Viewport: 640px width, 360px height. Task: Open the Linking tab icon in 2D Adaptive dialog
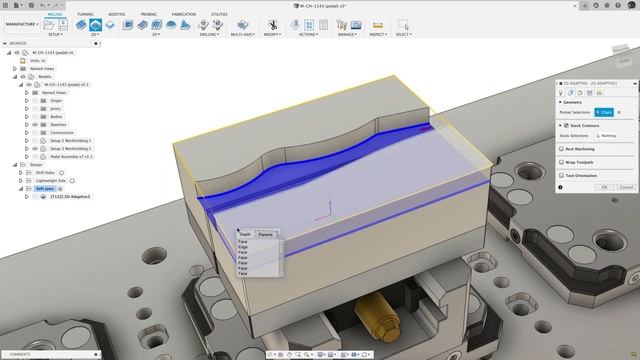[599, 93]
